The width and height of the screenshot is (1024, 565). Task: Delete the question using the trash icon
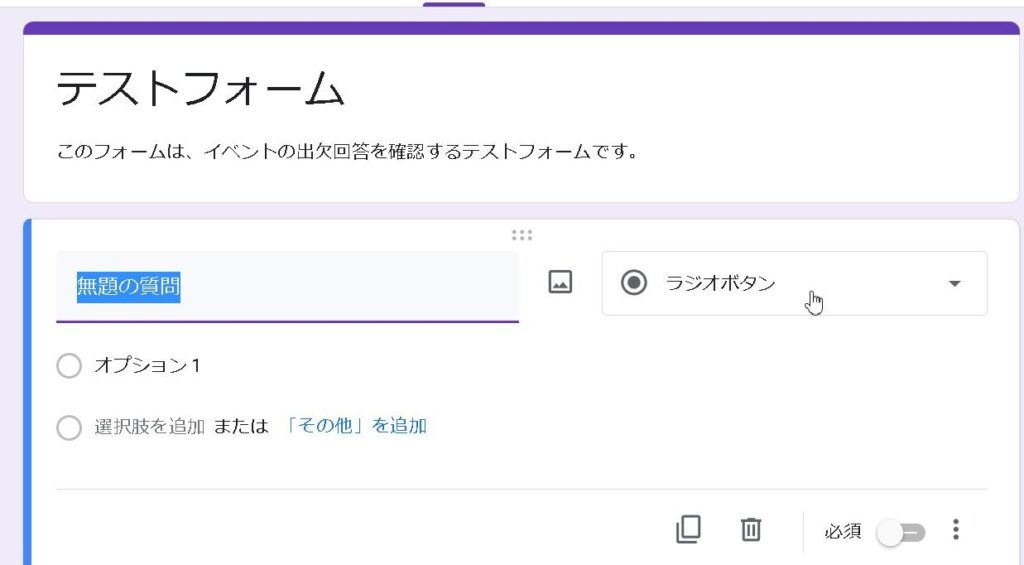[x=751, y=529]
